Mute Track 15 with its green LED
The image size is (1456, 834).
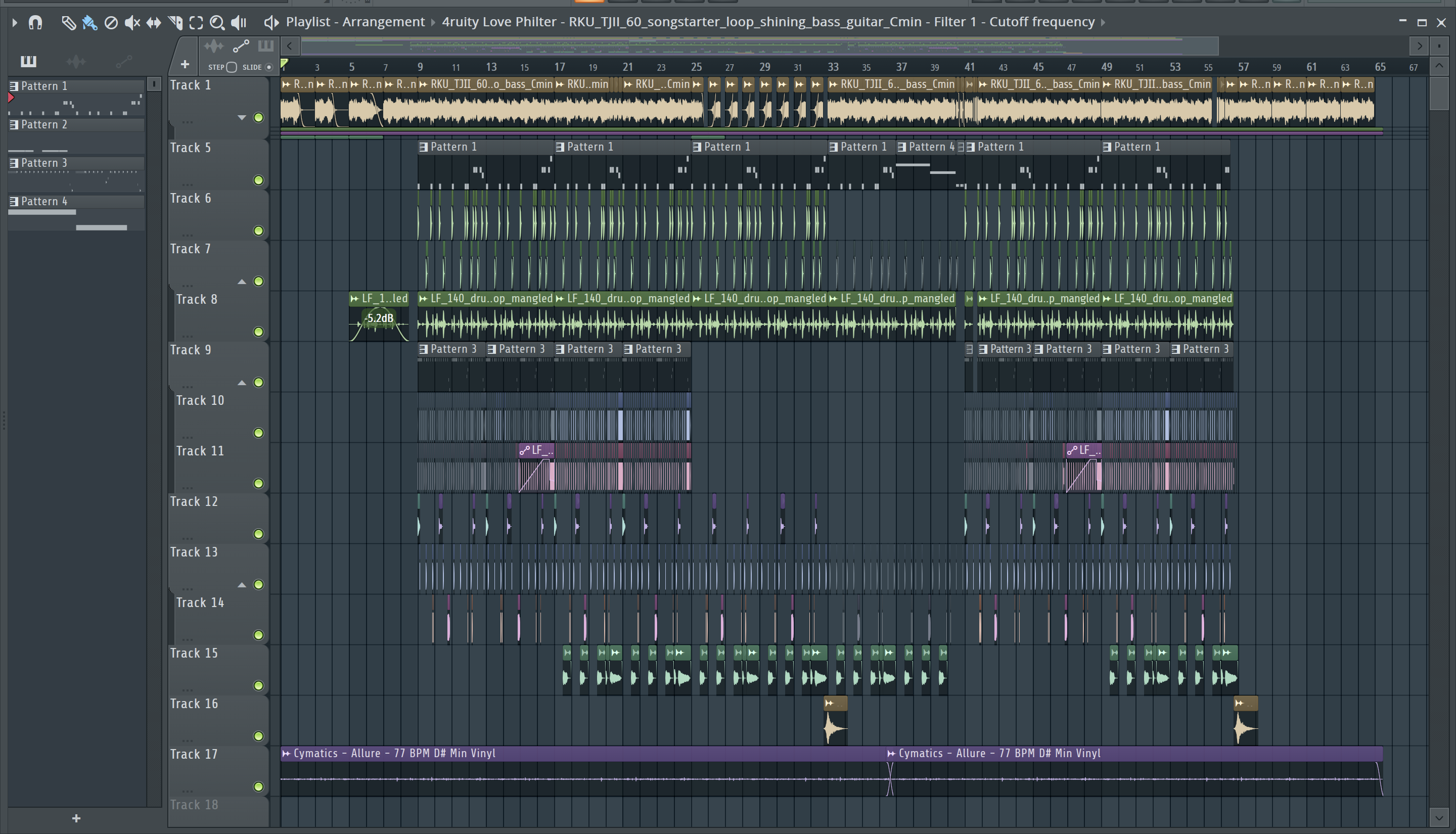click(258, 685)
